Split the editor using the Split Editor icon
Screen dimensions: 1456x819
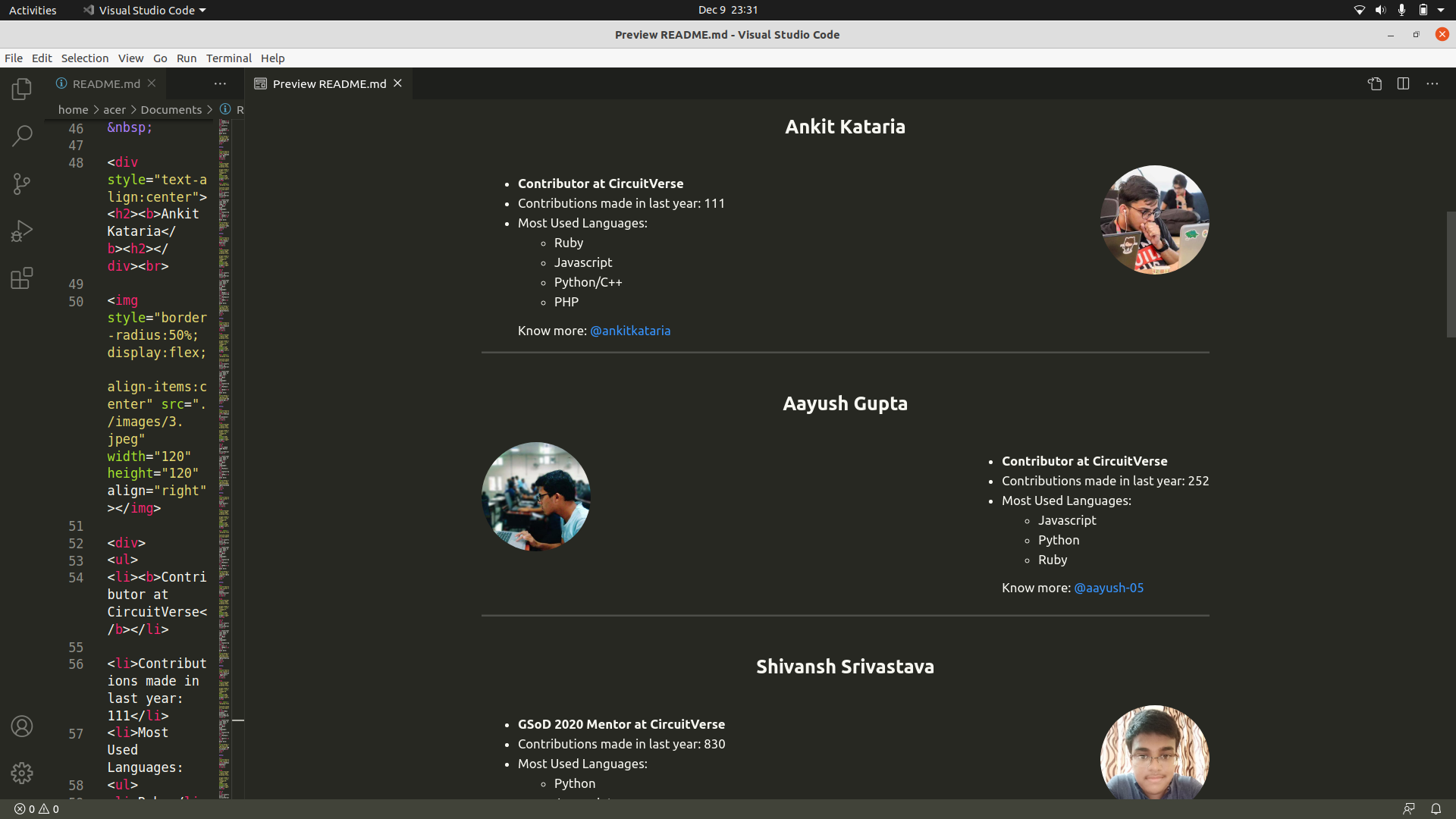1404,83
